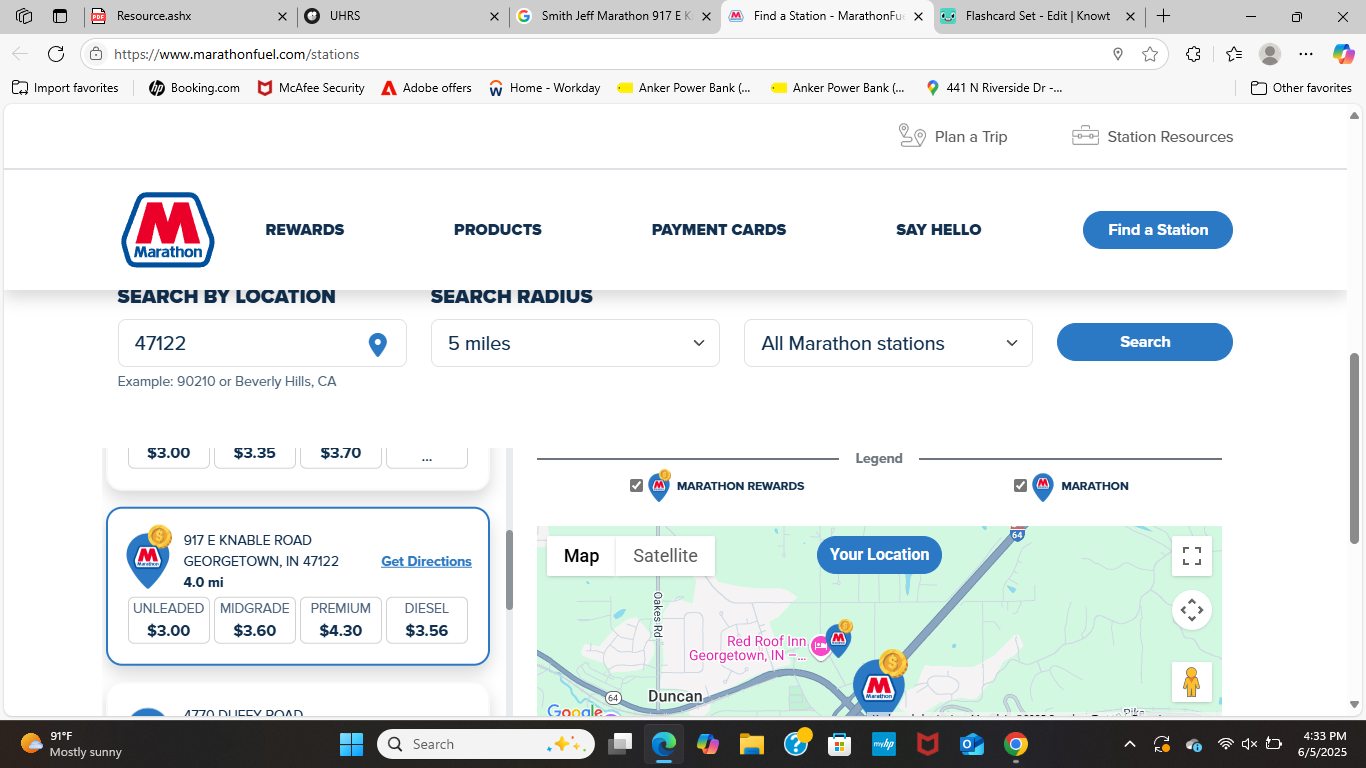Open the Booking.com bookmark
Screen dimensions: 1366x768
pyautogui.click(x=194, y=88)
